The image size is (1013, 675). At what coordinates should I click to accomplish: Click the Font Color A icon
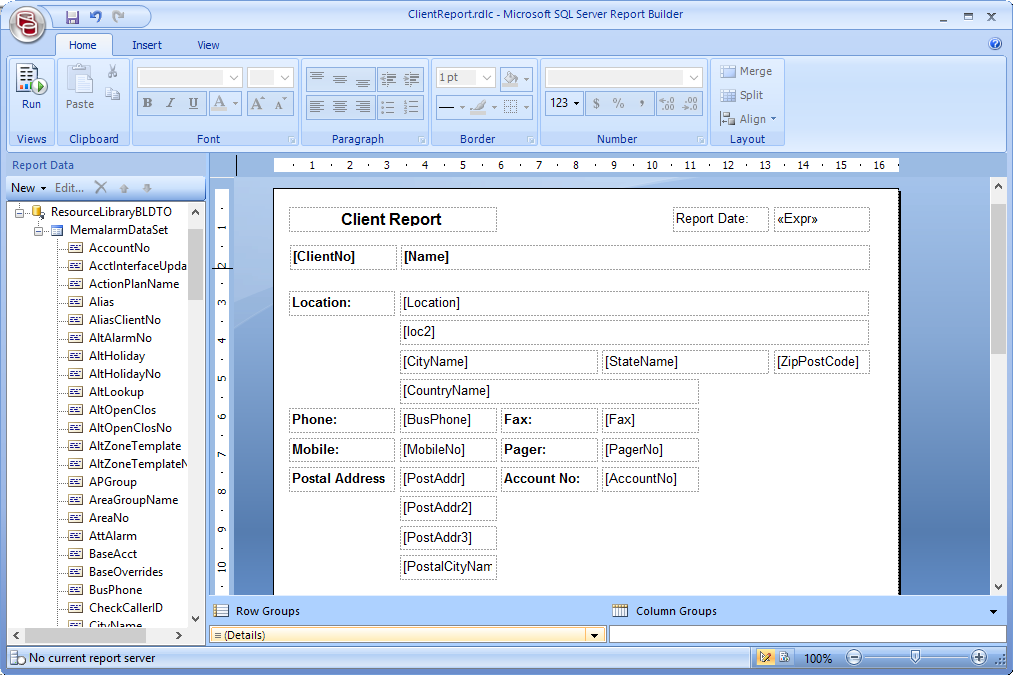click(x=220, y=103)
